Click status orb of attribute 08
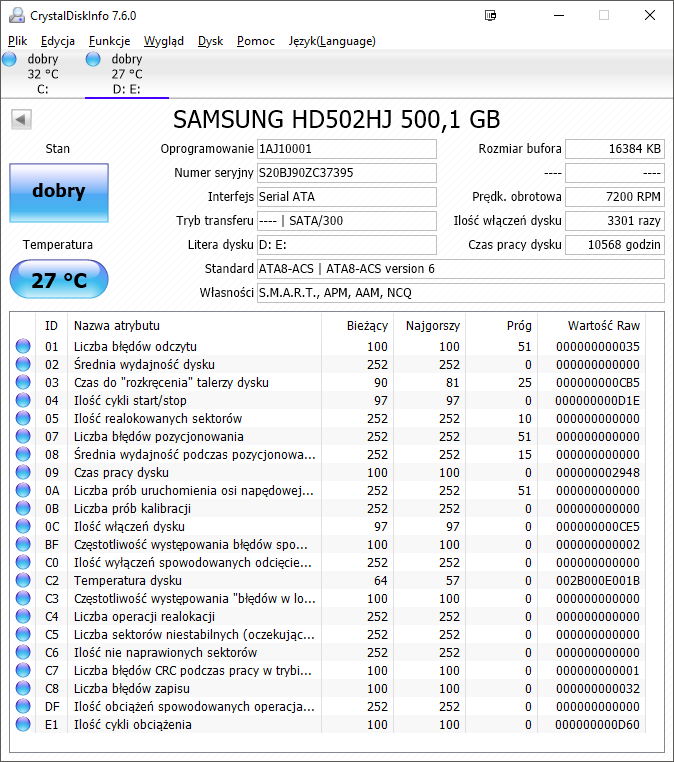Viewport: 674px width, 762px height. click(x=23, y=454)
